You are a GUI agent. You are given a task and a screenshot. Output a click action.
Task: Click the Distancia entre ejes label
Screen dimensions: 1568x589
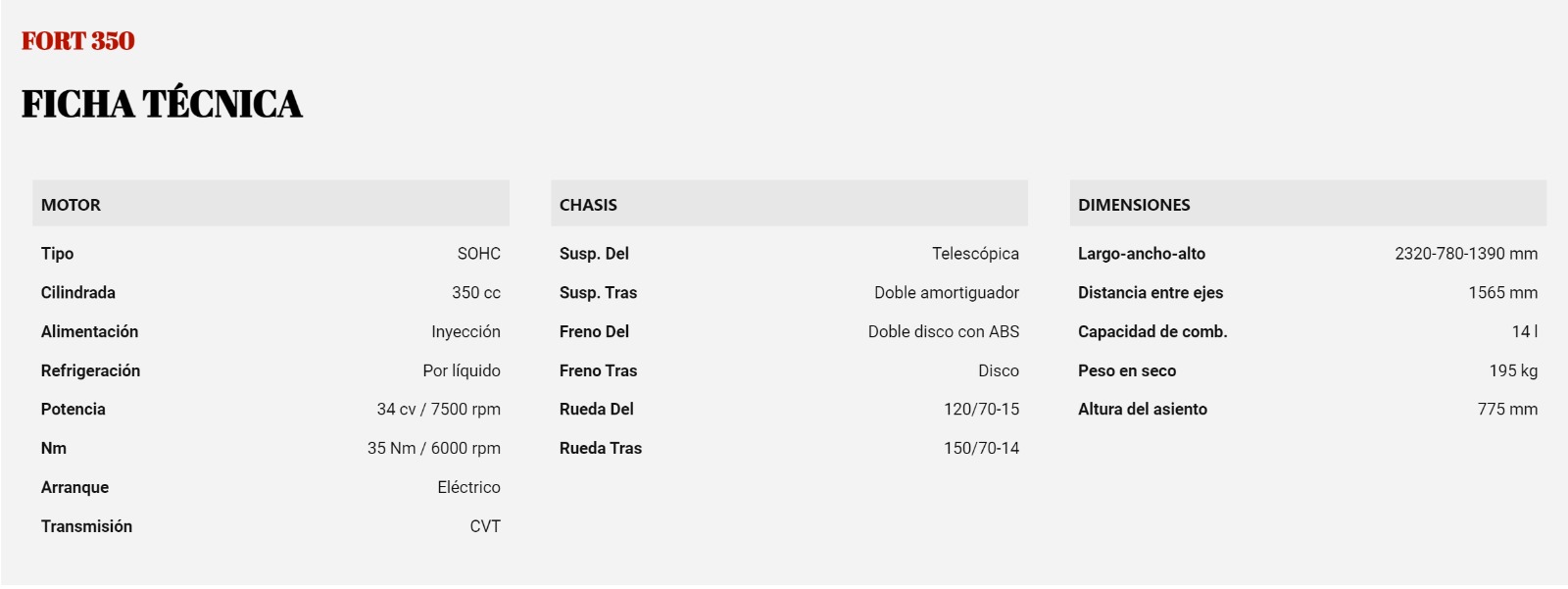tap(1151, 292)
